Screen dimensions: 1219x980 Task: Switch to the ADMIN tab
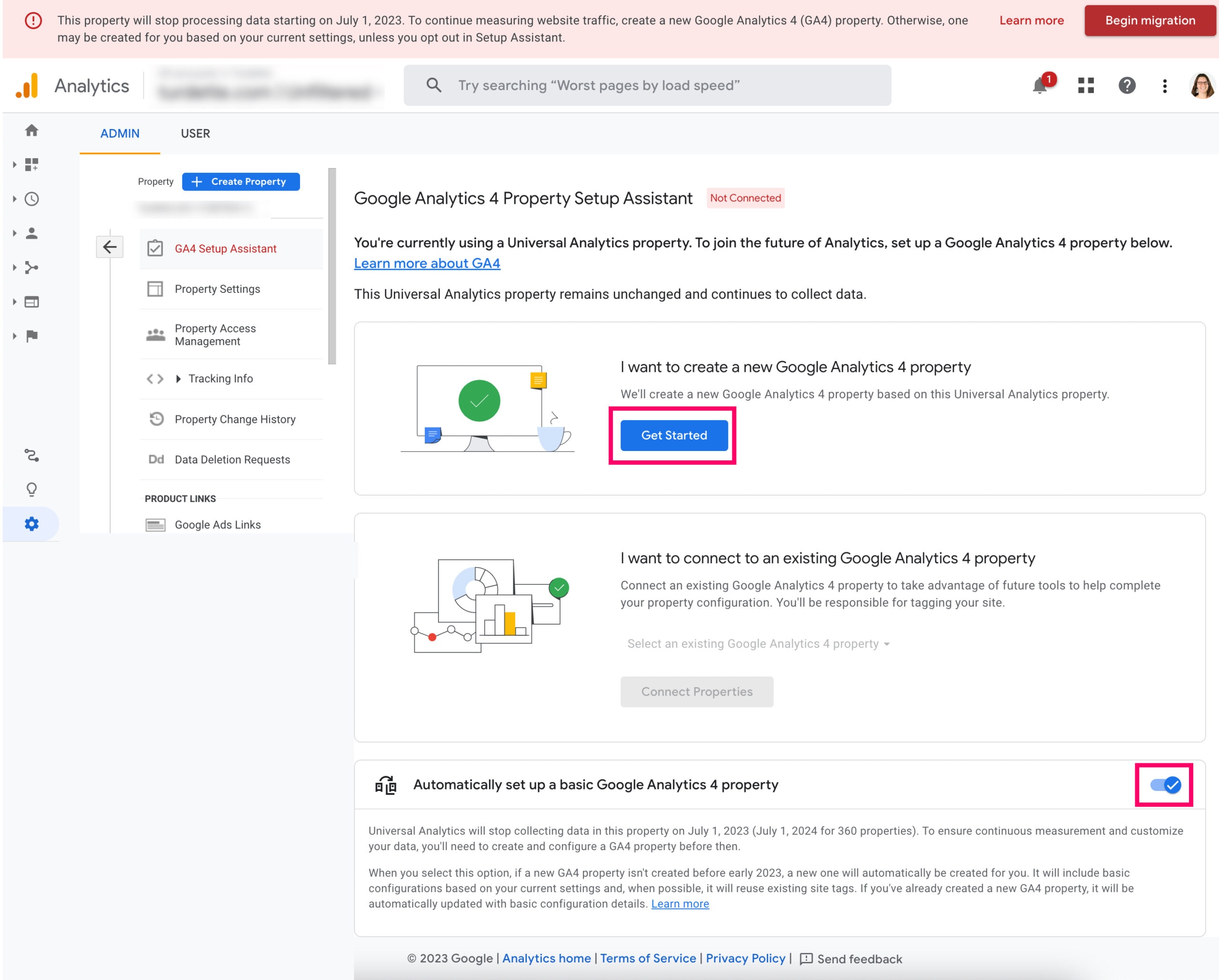(120, 134)
